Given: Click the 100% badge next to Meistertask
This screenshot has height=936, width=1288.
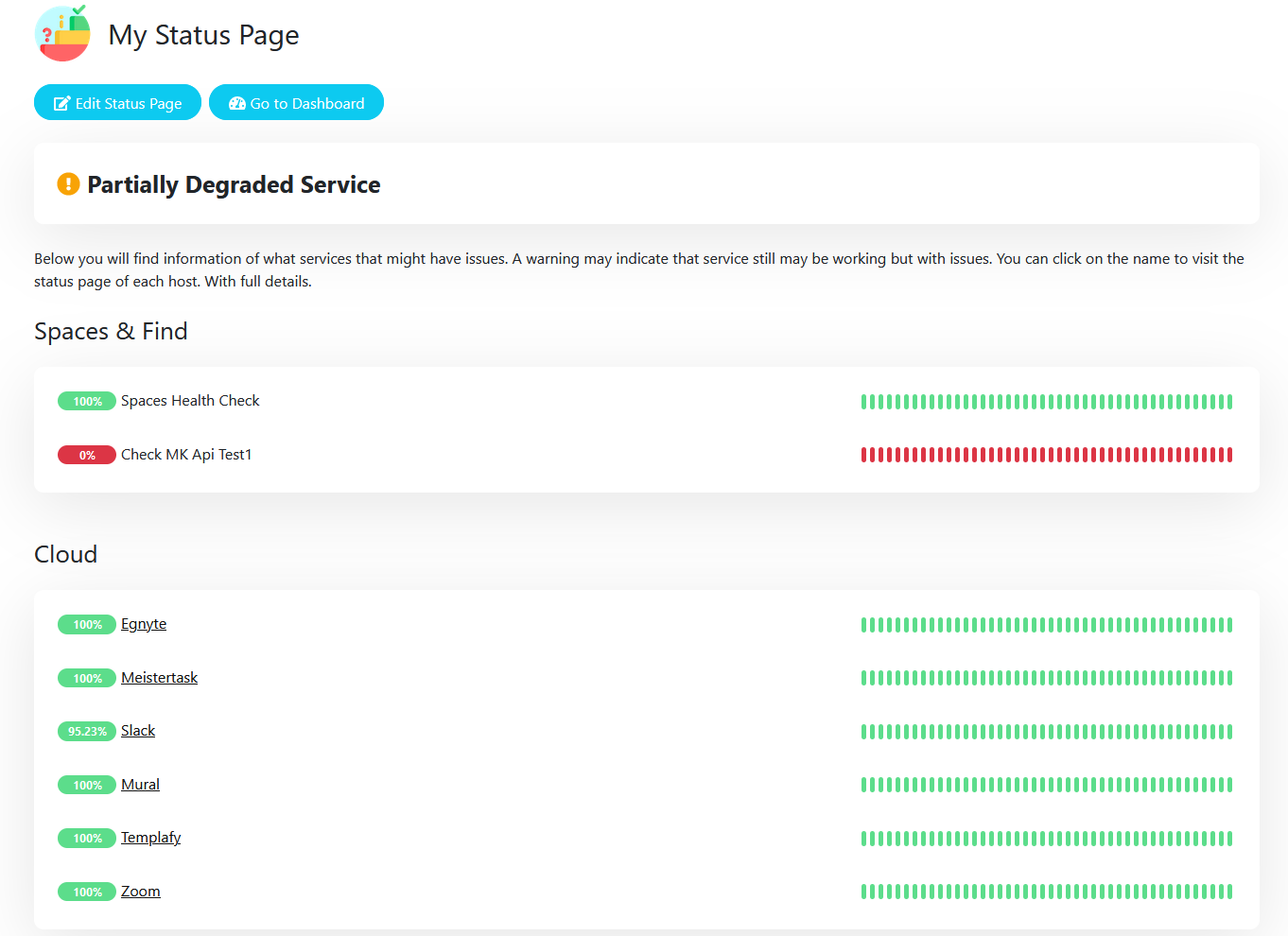Looking at the screenshot, I should 87,678.
